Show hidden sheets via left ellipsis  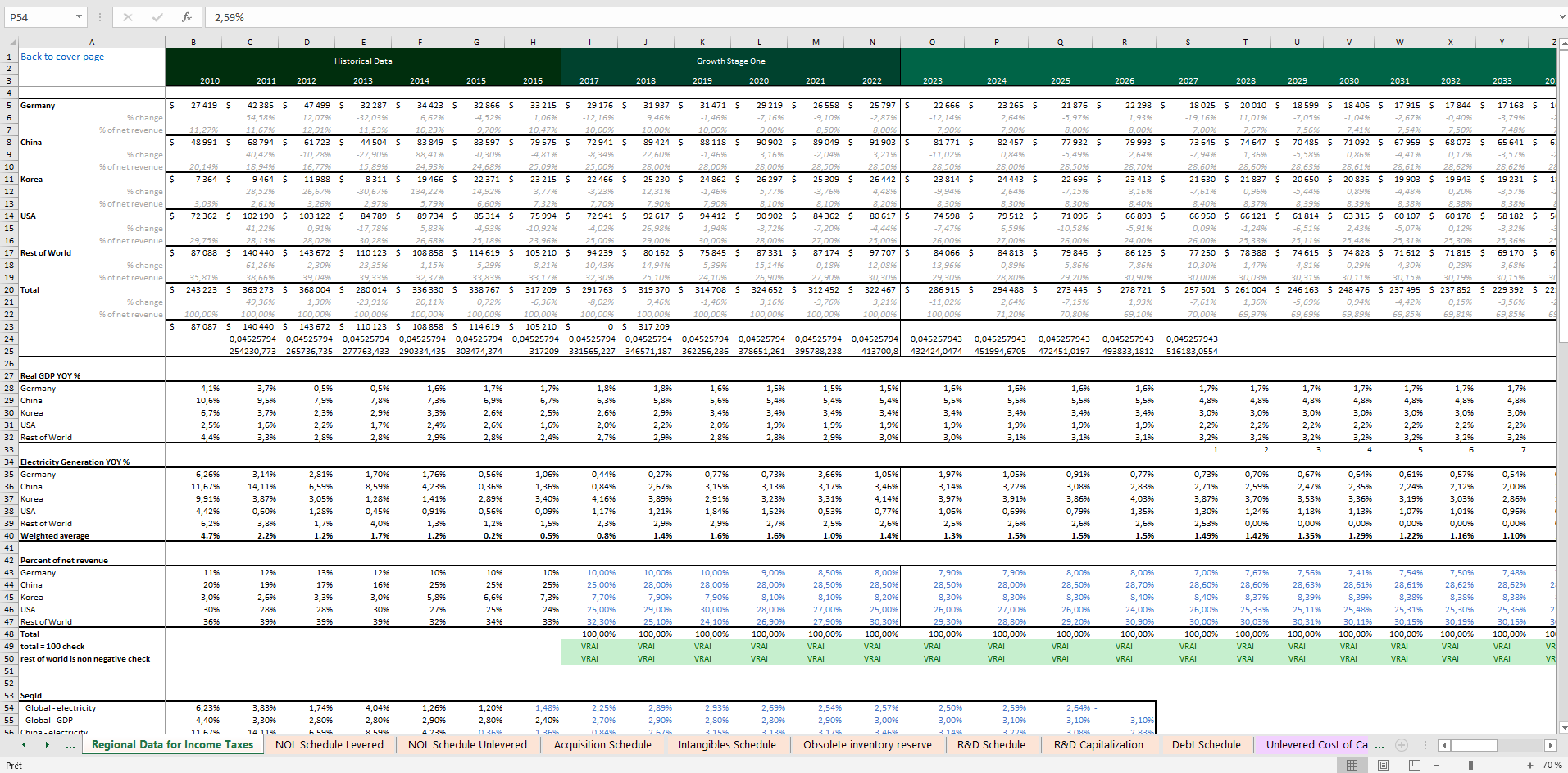coord(70,746)
